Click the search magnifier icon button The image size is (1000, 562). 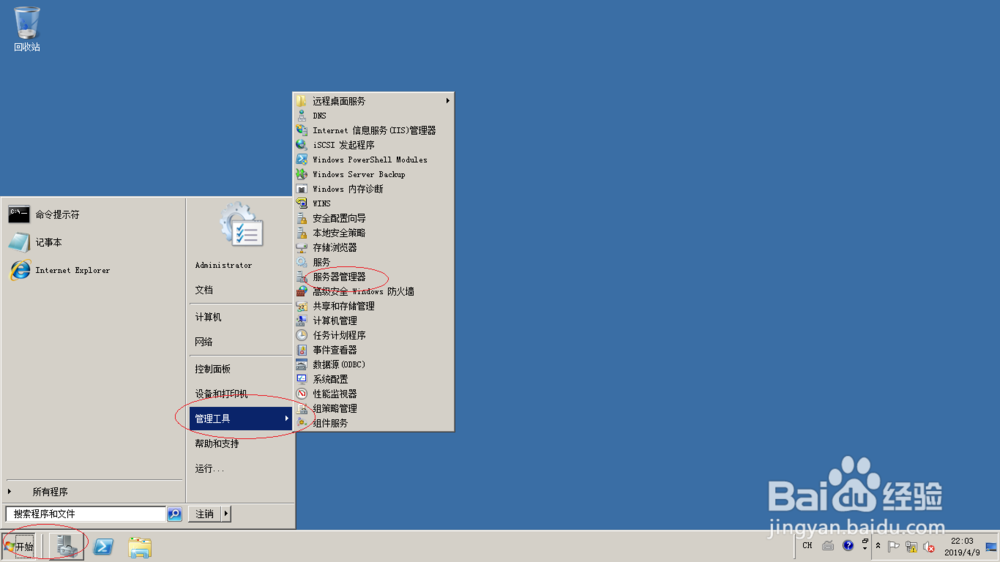174,514
